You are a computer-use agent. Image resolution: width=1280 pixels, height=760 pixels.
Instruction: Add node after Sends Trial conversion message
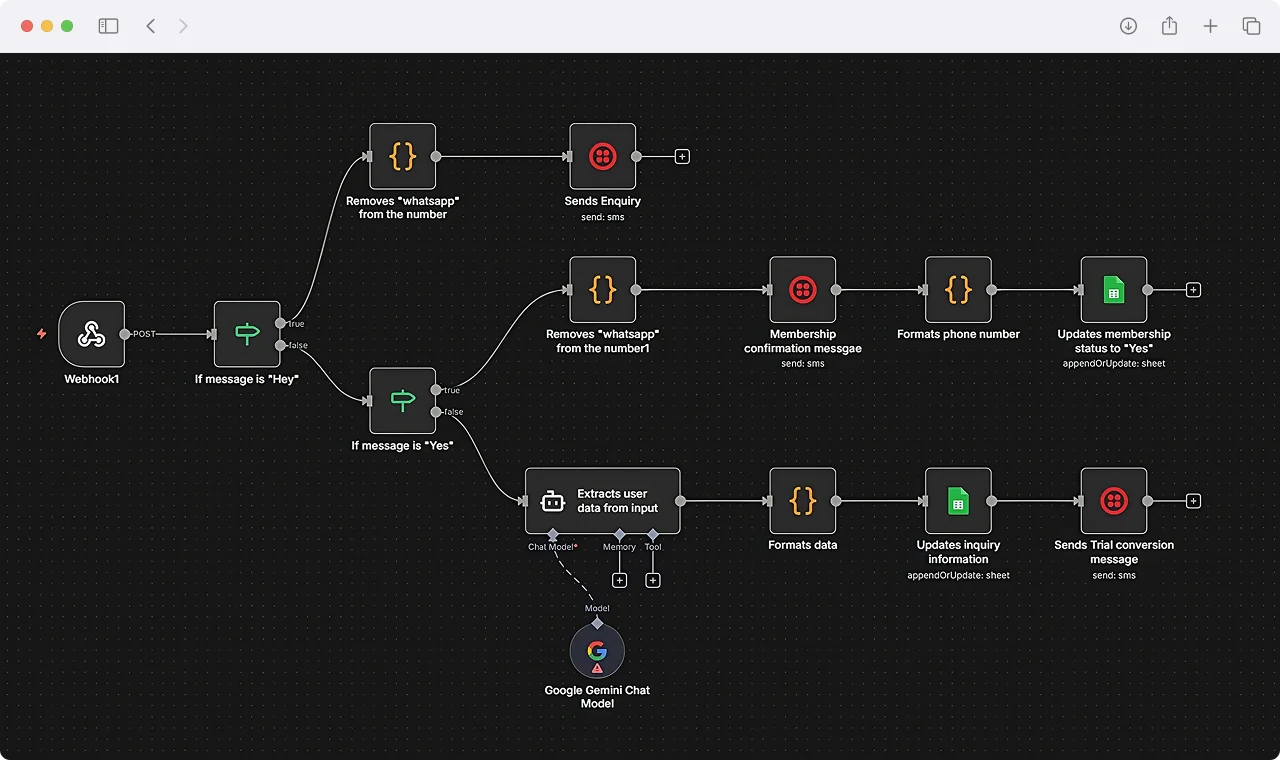pos(1193,501)
